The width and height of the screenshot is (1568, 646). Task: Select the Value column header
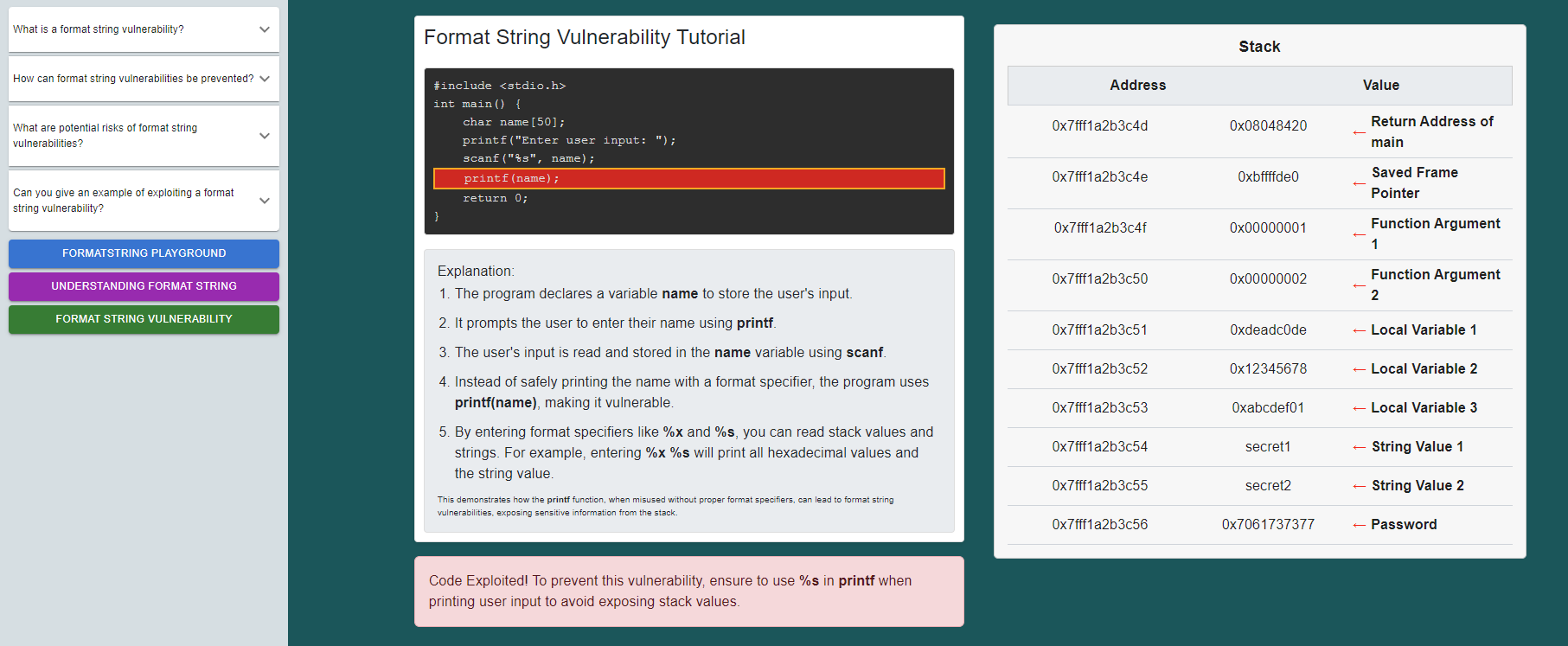pyautogui.click(x=1380, y=85)
